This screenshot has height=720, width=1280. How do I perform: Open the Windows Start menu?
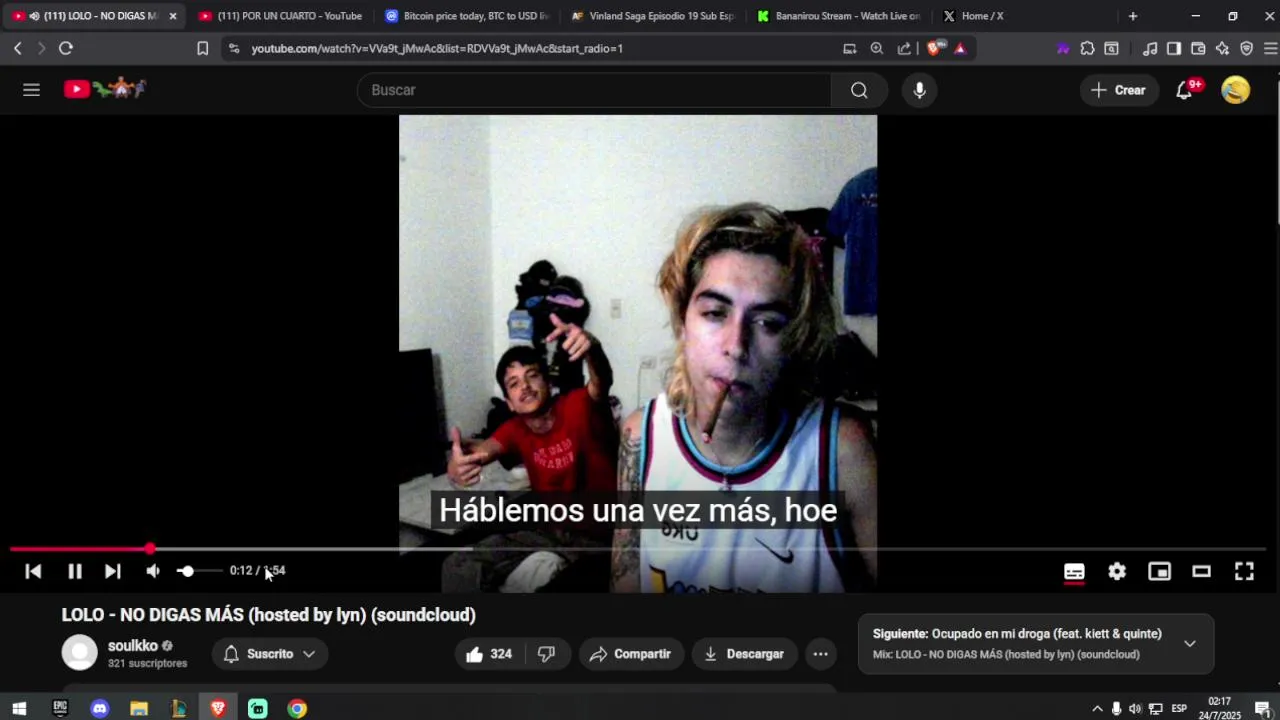pos(19,709)
